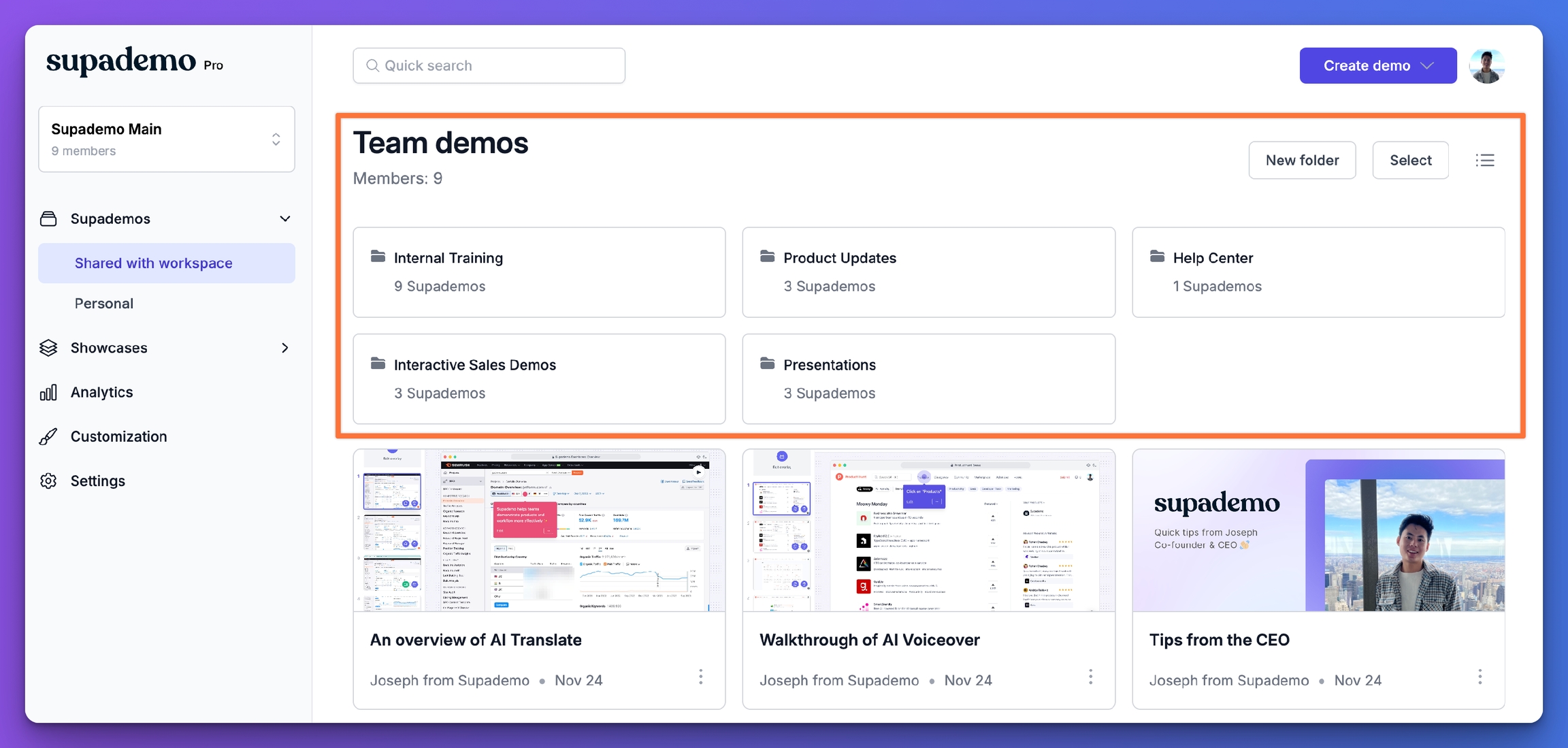The width and height of the screenshot is (1568, 748).
Task: Click the Customization paintbrush icon
Action: (x=48, y=437)
